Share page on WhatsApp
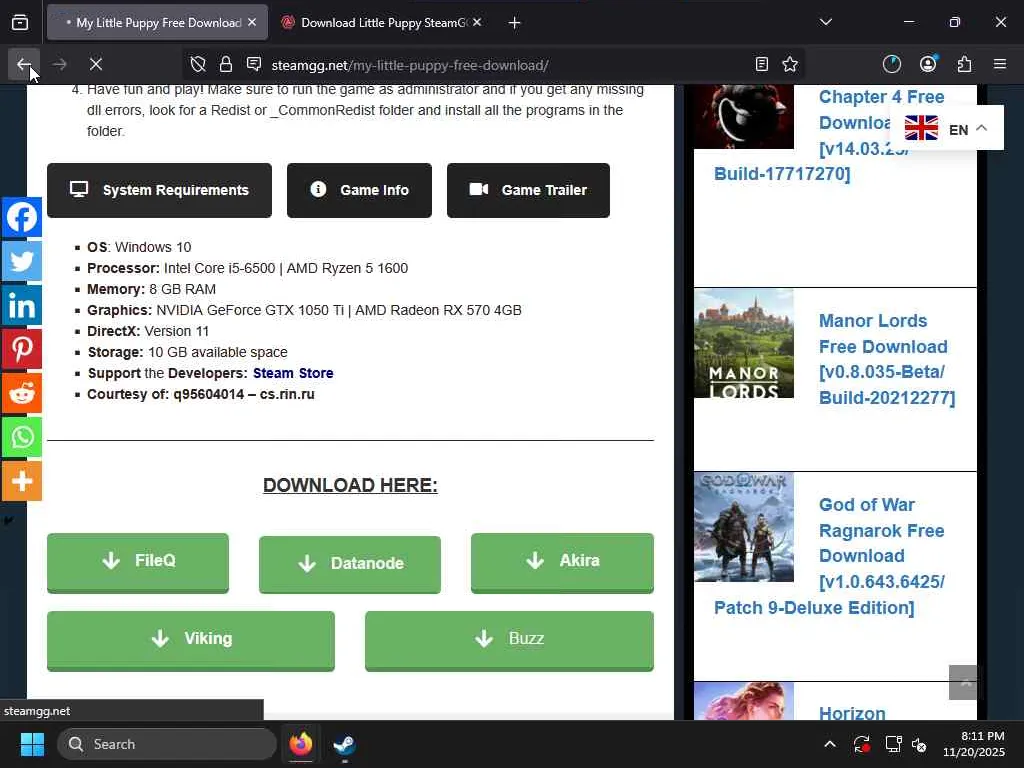This screenshot has width=1024, height=768. click(22, 437)
